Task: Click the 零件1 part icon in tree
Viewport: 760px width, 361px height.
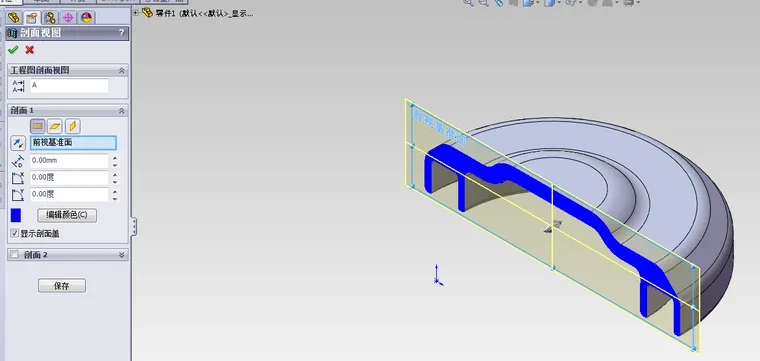Action: 147,13
